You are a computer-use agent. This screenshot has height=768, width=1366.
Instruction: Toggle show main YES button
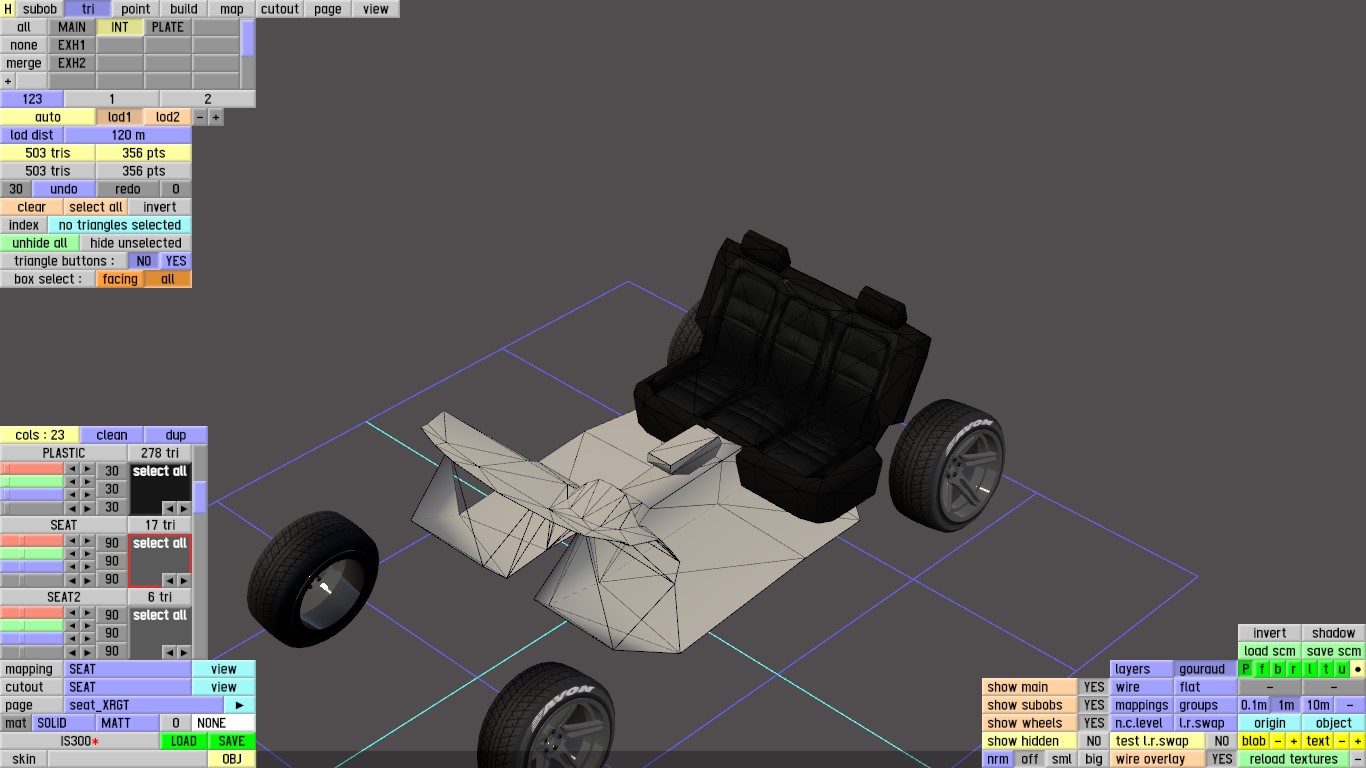(x=1094, y=687)
